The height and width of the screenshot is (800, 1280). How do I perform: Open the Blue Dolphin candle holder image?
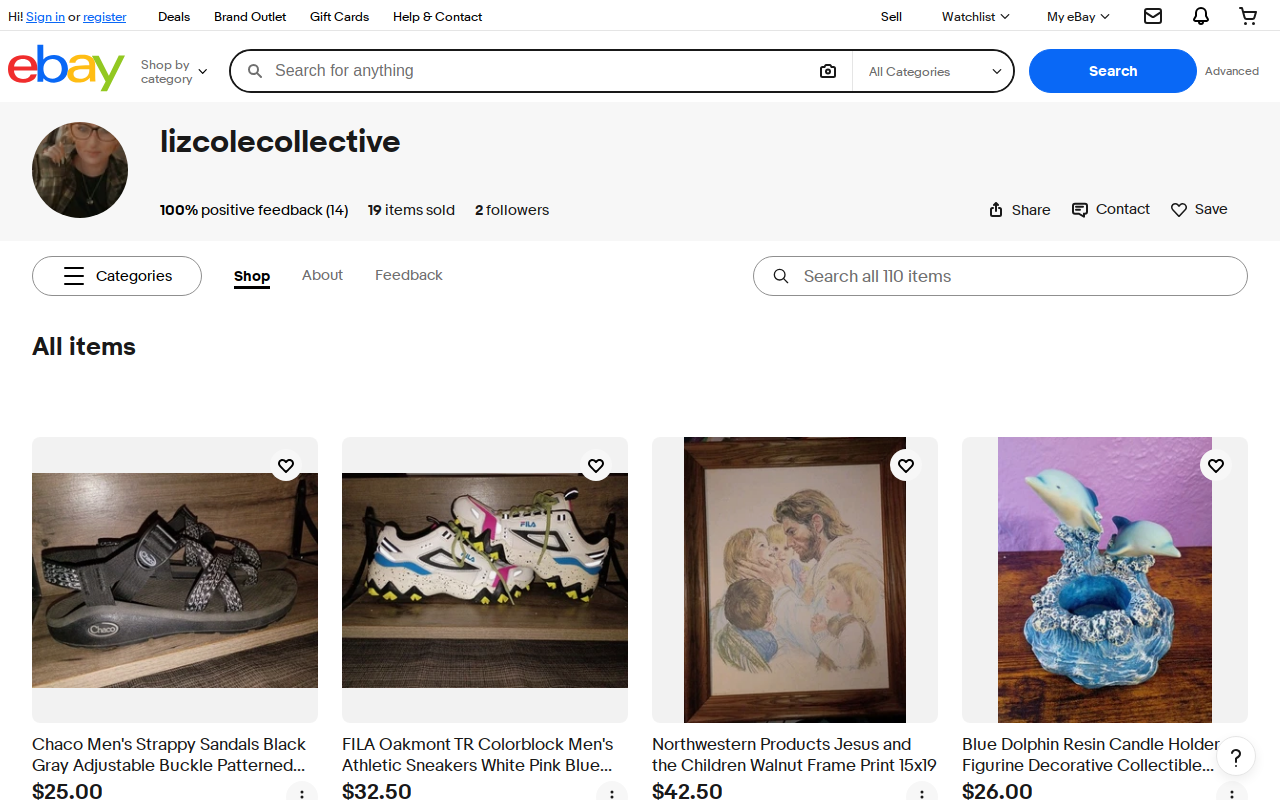pos(1105,580)
